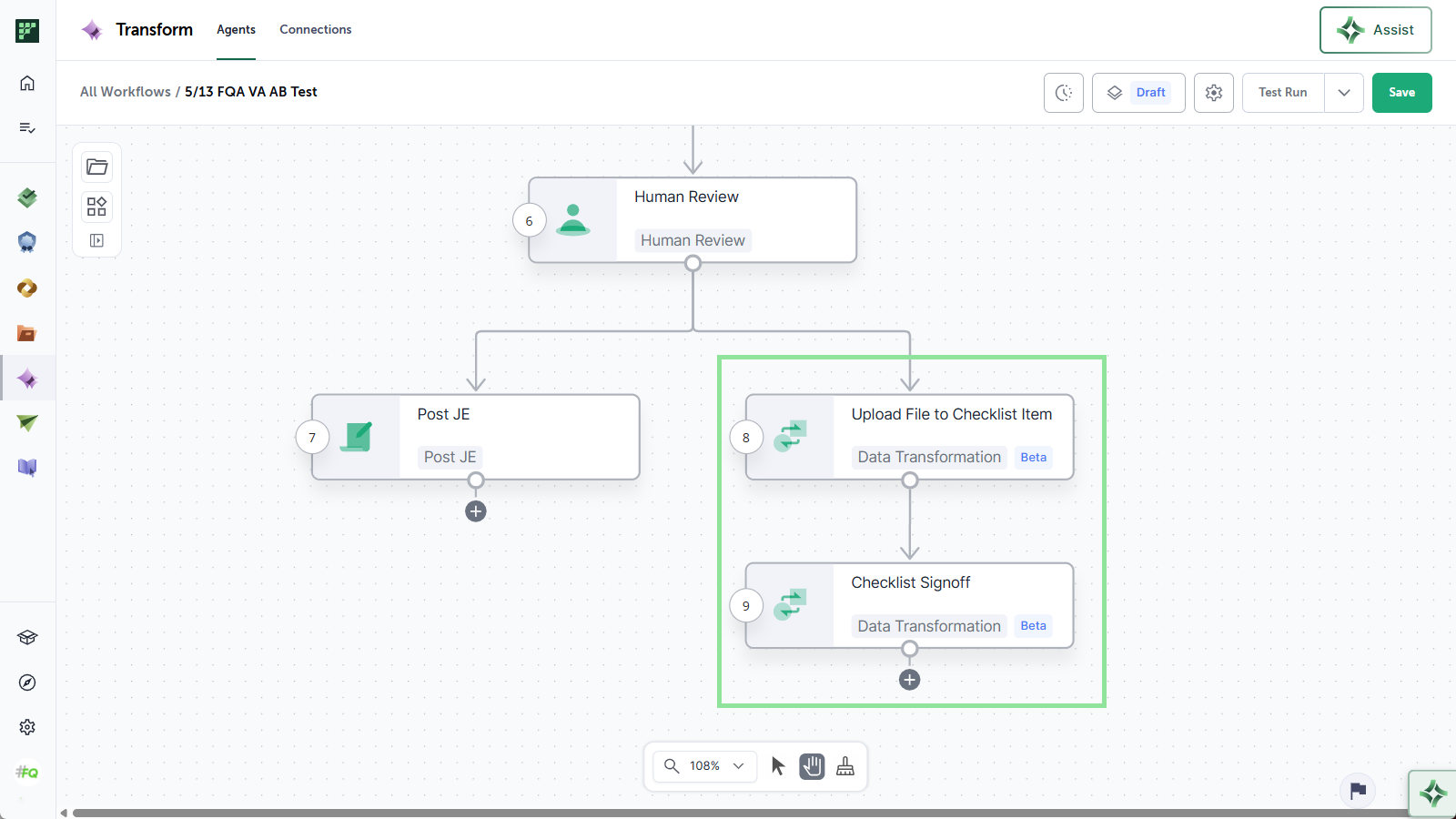The image size is (1456, 819).
Task: Click the flag icon at bottom right
Action: (x=1359, y=790)
